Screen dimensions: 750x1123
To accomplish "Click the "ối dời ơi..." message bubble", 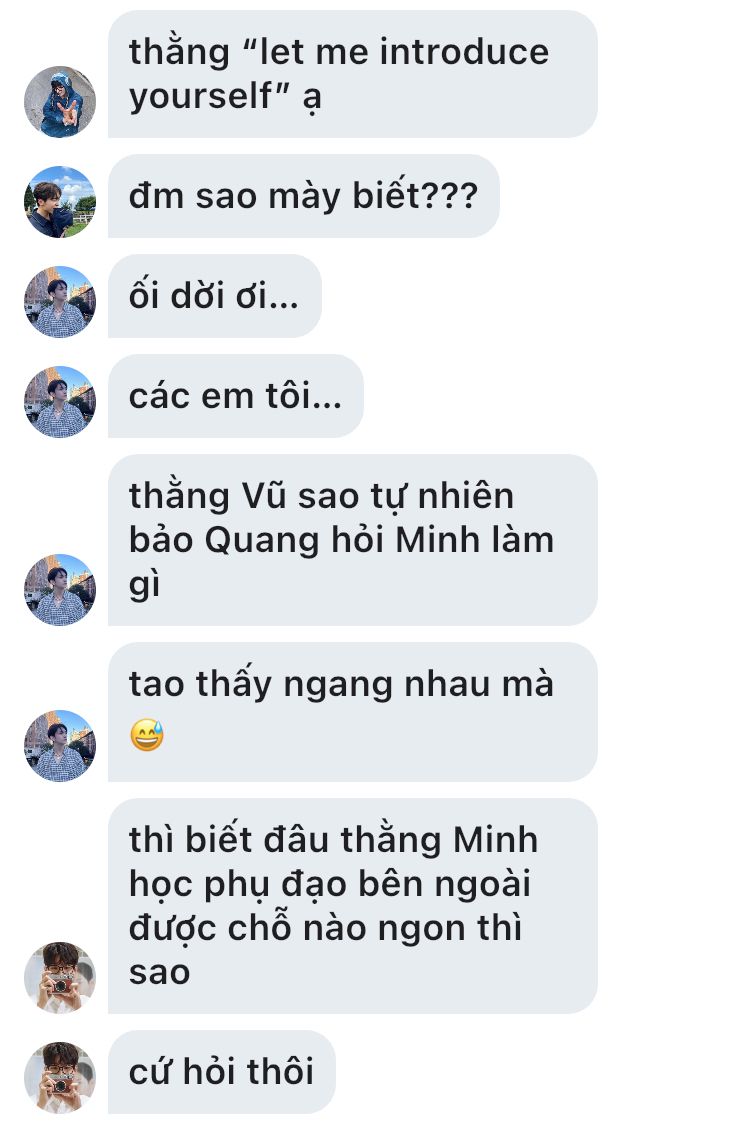I will (x=215, y=296).
